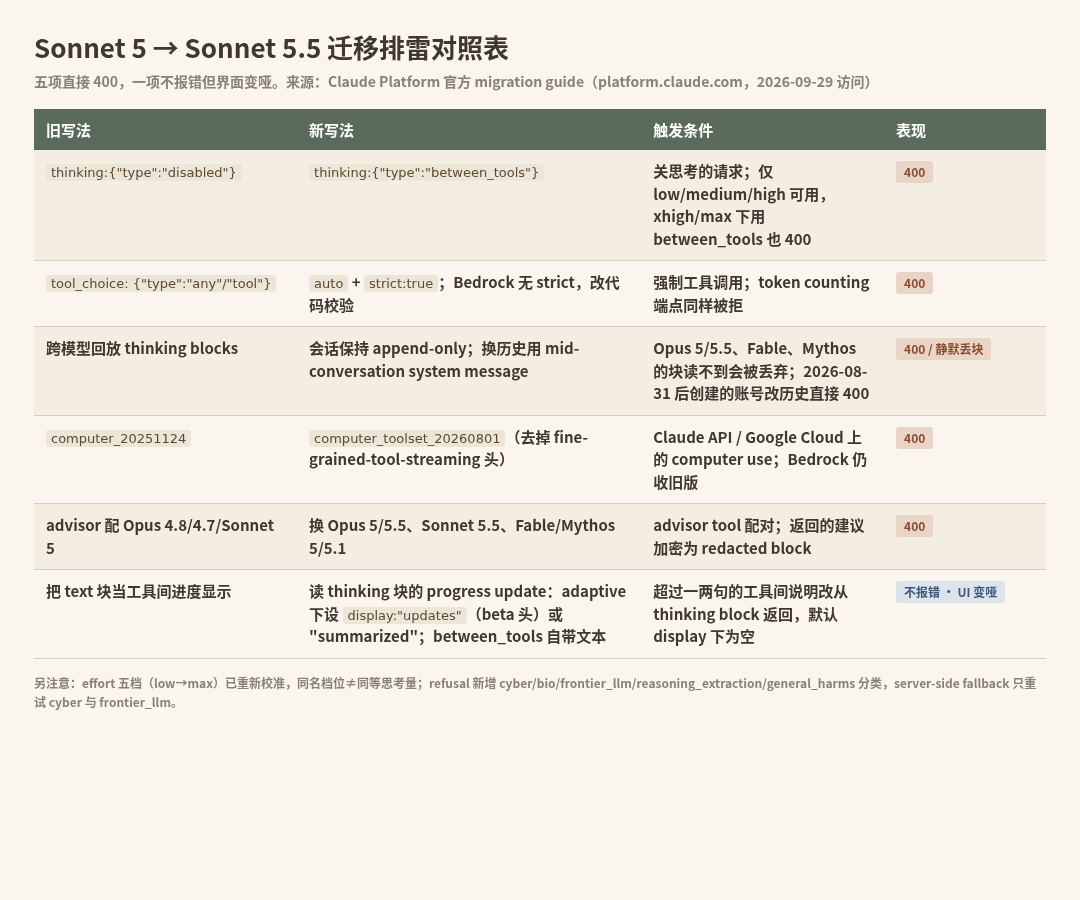1080x900 pixels.
Task: Click the page title 'Sonnet 5 → Sonnet 5.5 迁移排雷对照表'
Action: 271,48
